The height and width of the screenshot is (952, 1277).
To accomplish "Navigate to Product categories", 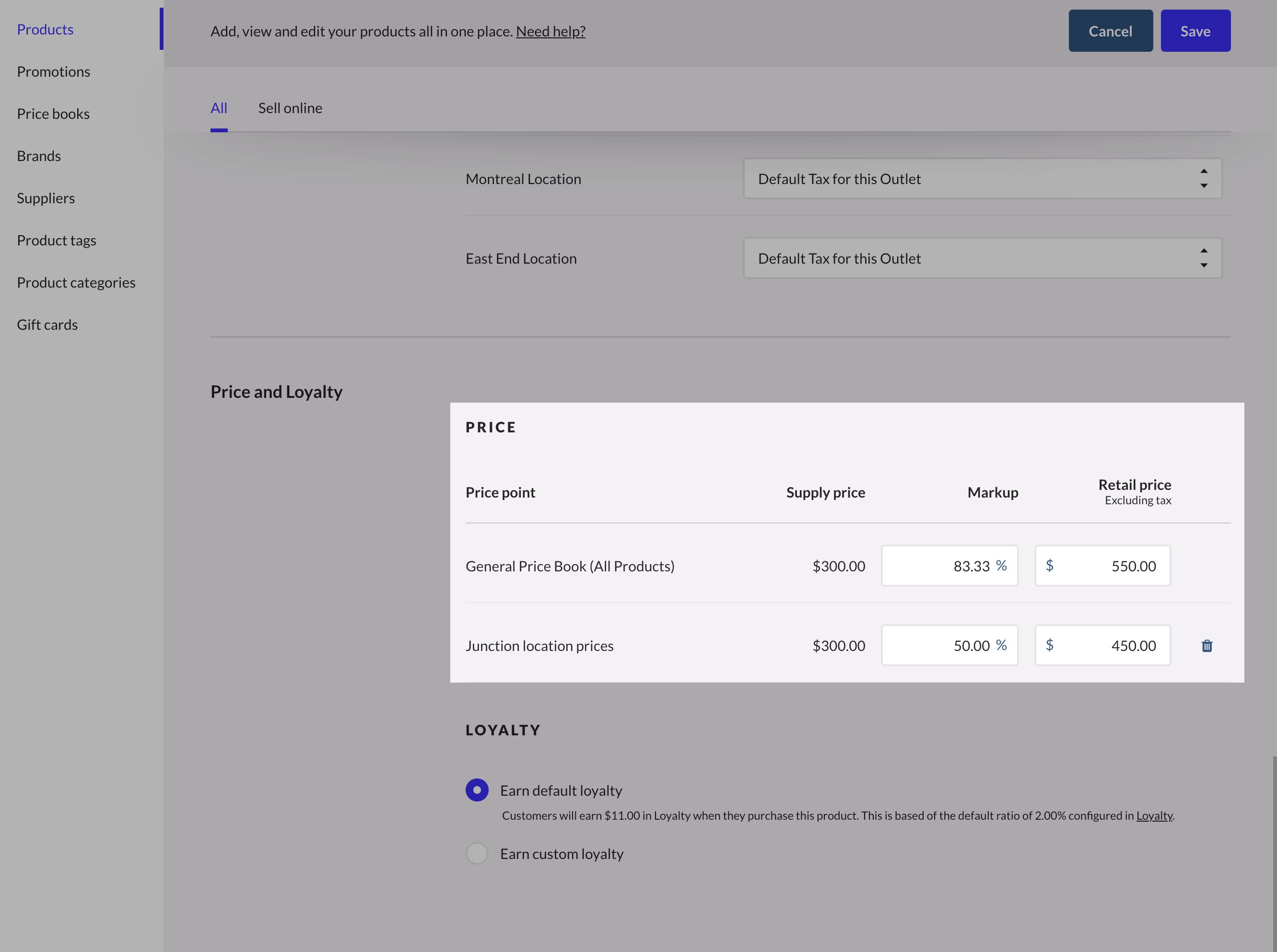I will tap(76, 282).
